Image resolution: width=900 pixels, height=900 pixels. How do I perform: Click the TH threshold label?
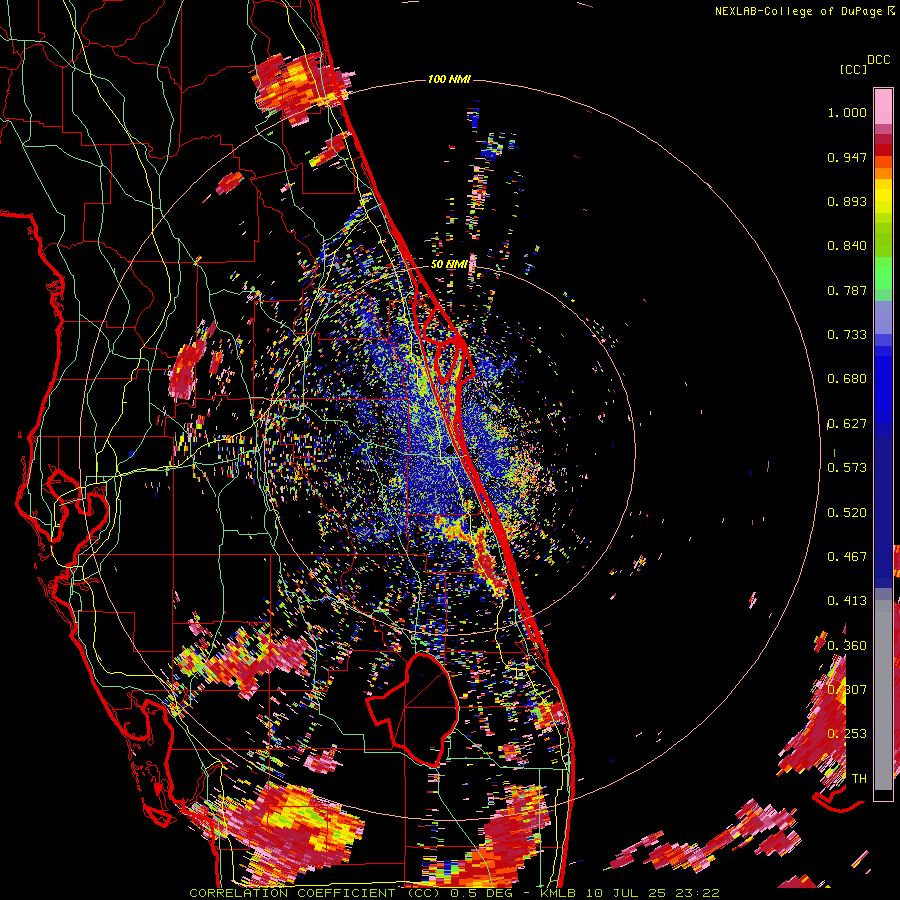coord(859,779)
